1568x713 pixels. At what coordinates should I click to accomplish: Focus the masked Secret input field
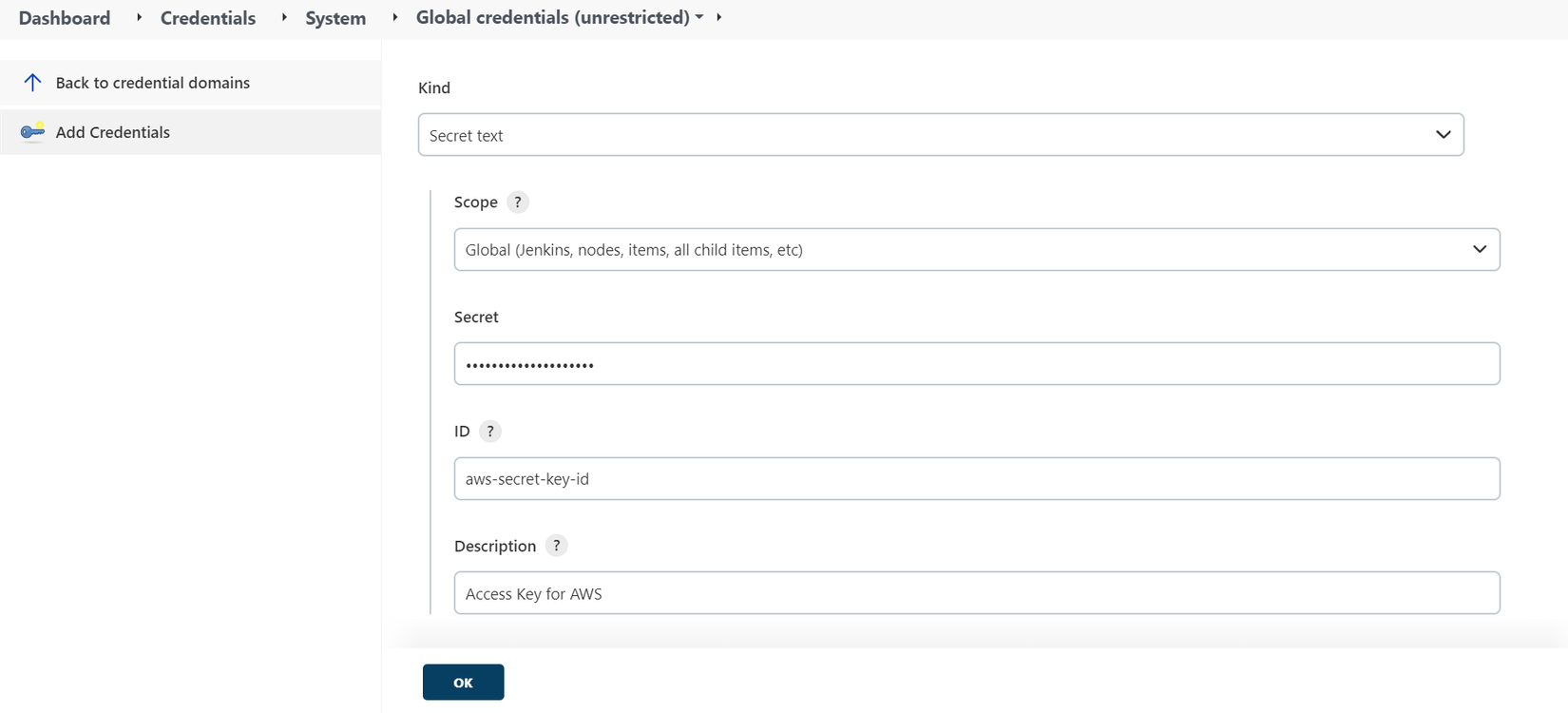(976, 364)
